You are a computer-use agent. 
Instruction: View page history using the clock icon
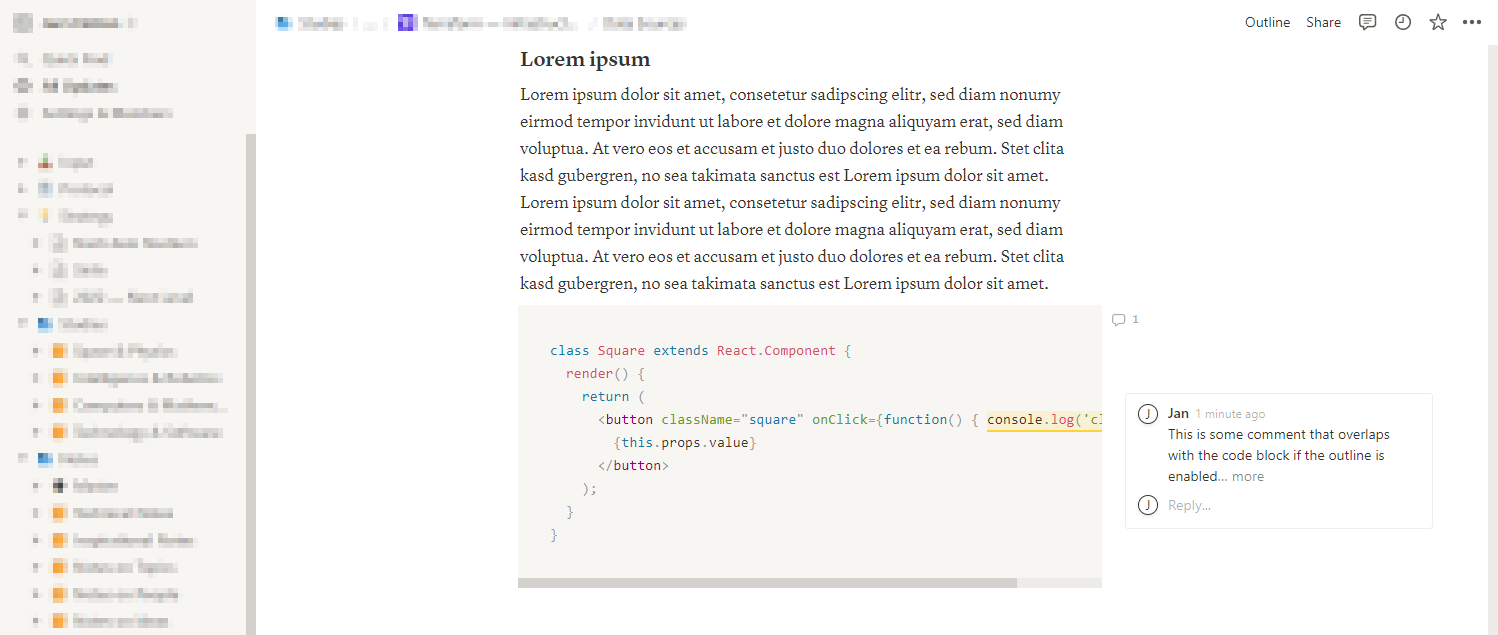[x=1402, y=21]
